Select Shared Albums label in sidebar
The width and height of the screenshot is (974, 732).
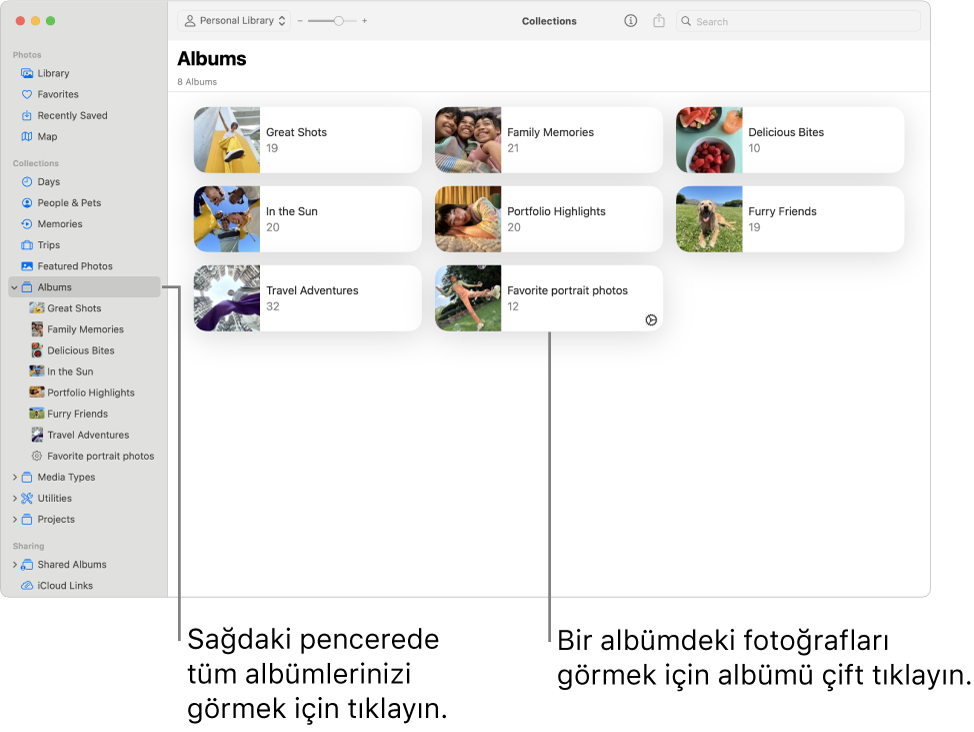point(71,565)
